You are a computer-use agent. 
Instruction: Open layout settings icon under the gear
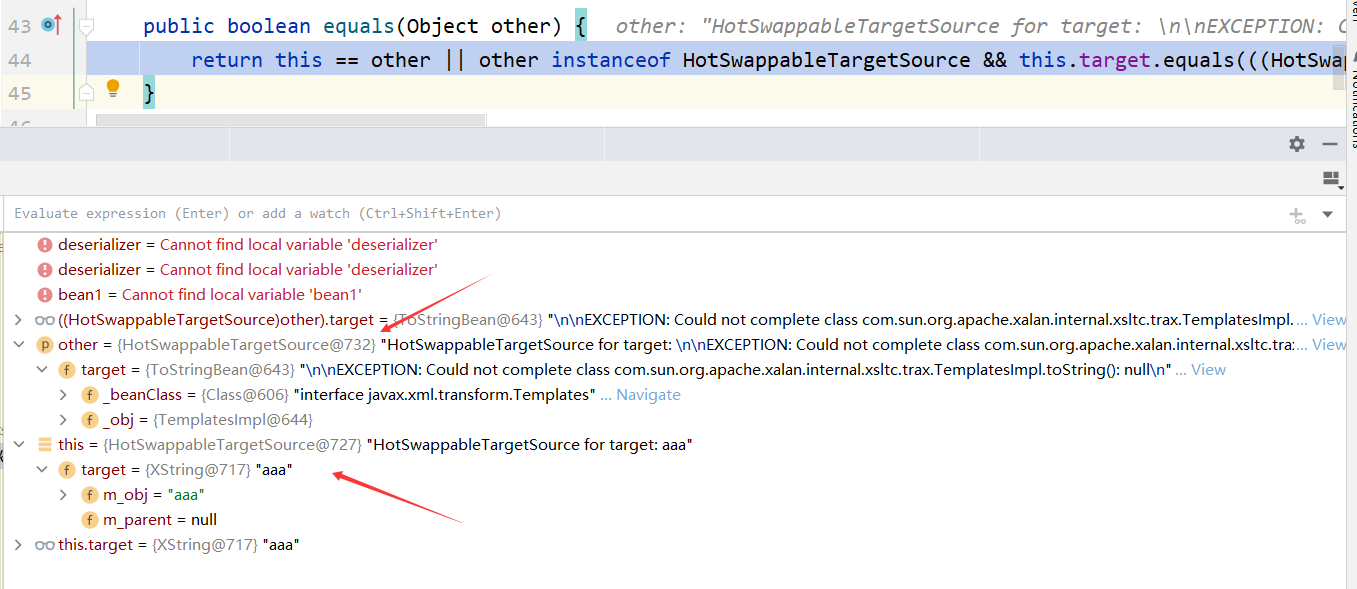(x=1330, y=179)
